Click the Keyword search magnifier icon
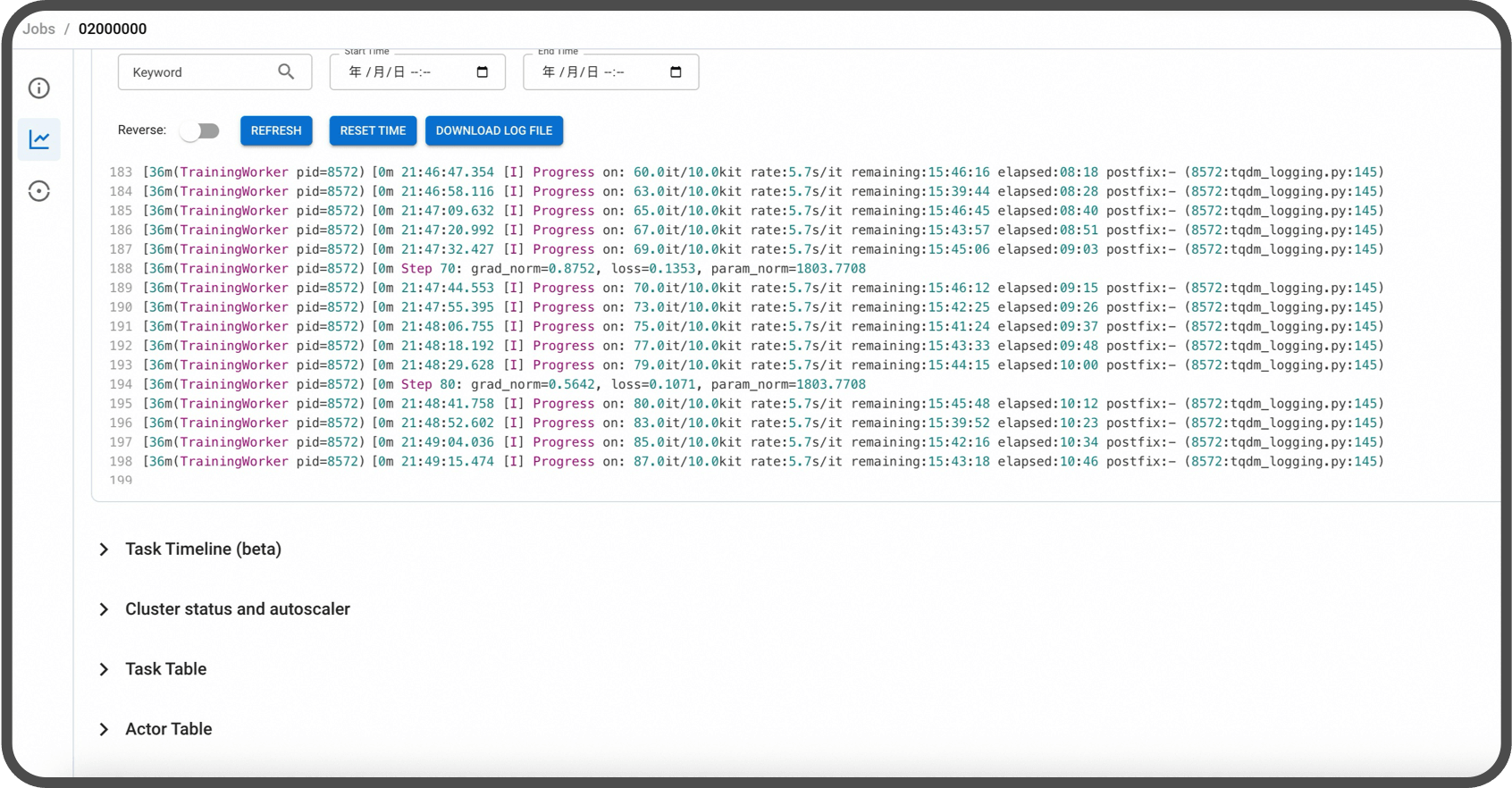The height and width of the screenshot is (788, 1512). [286, 71]
